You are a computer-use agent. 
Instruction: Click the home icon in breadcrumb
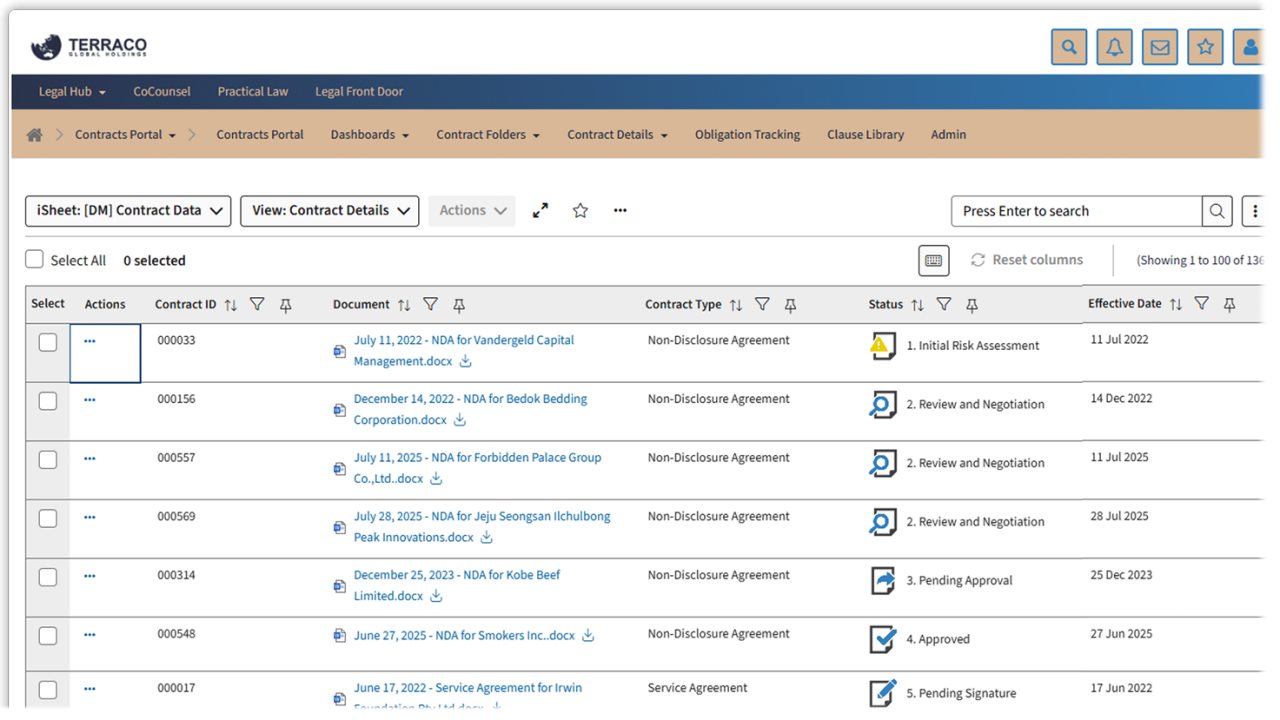[x=35, y=135]
